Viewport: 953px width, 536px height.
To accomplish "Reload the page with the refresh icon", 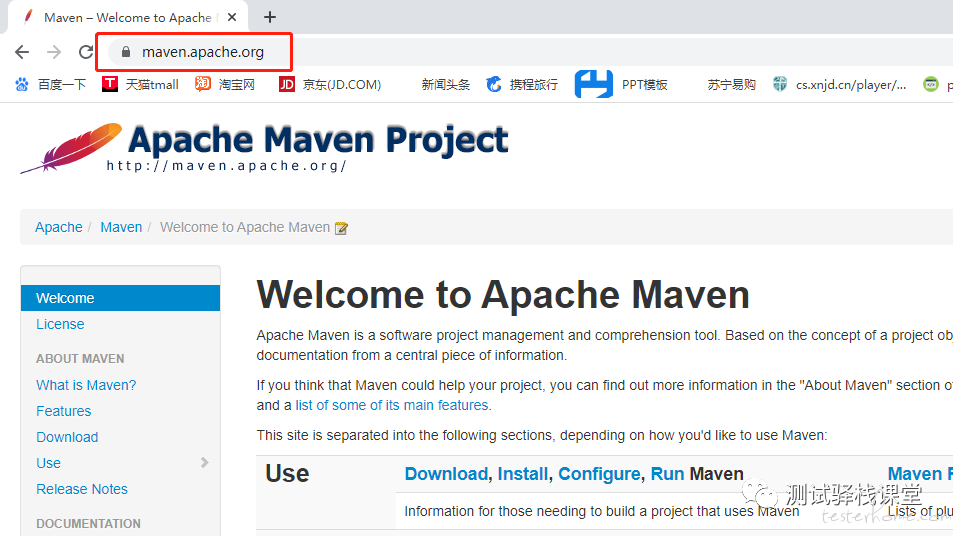I will [86, 52].
